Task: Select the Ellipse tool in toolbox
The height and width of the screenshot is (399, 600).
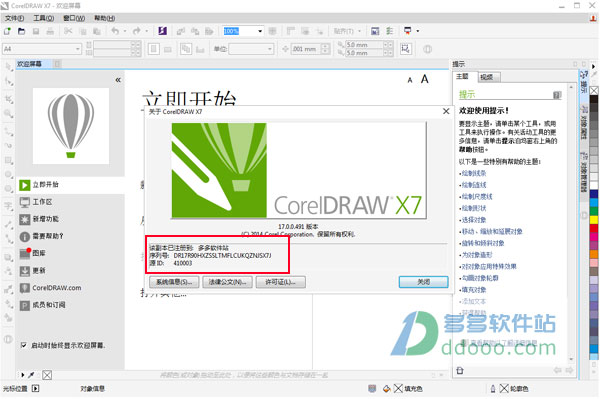Action: pos(8,174)
